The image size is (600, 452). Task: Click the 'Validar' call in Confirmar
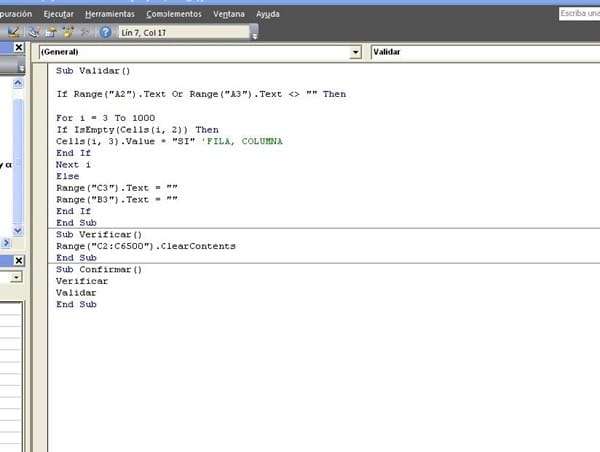(76, 293)
